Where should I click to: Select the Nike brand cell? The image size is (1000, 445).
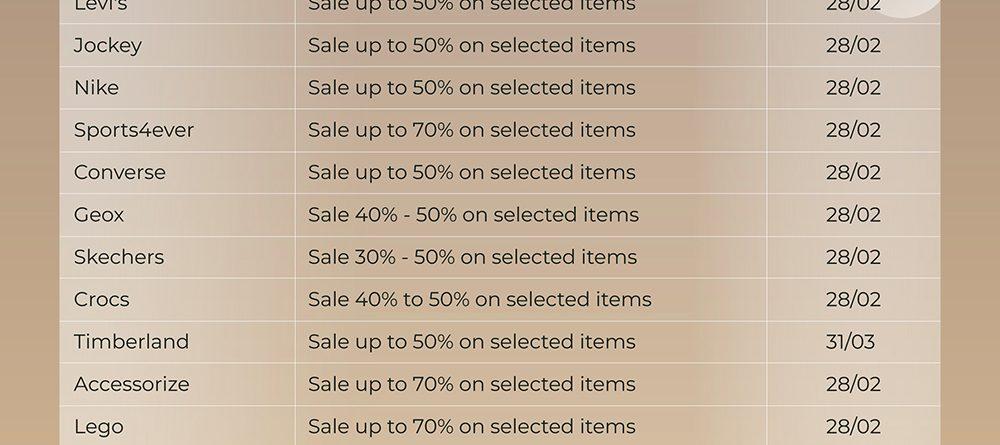[x=177, y=88]
